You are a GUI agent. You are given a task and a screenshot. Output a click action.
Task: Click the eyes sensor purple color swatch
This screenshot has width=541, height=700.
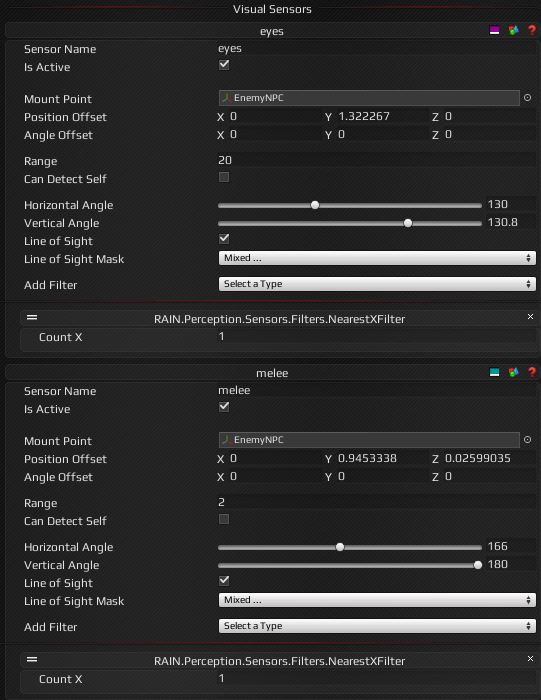pos(494,30)
